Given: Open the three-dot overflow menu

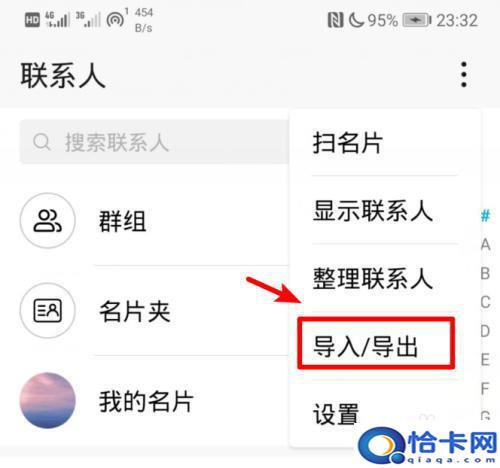Looking at the screenshot, I should click(x=464, y=75).
